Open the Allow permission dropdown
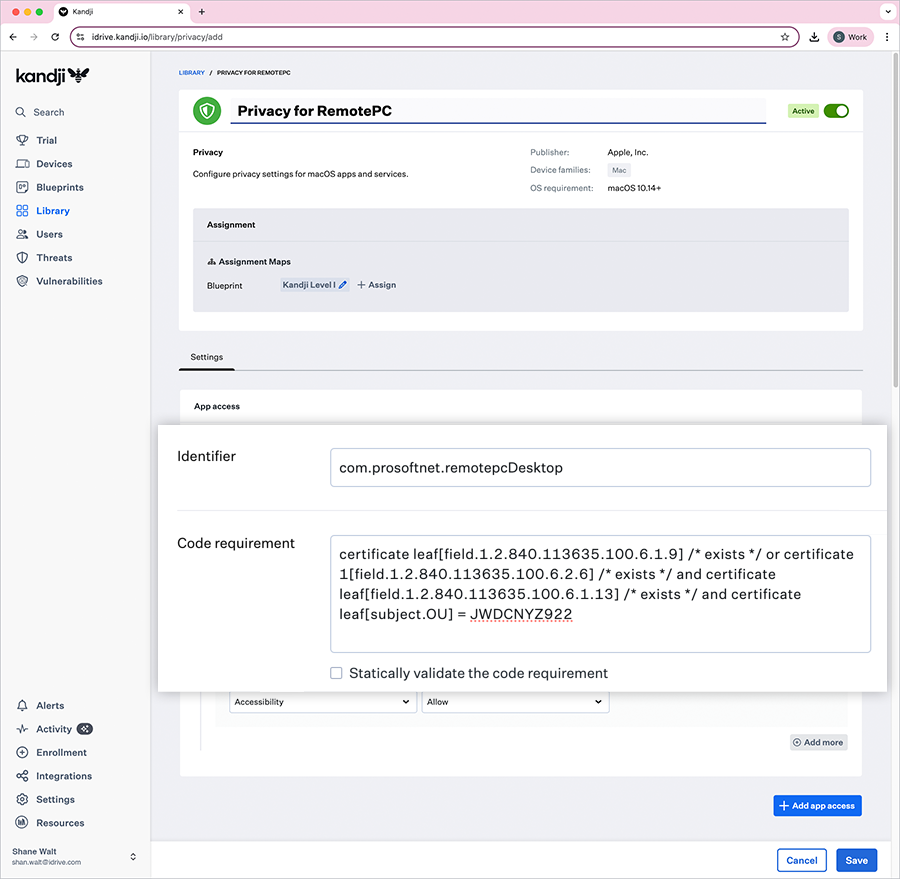This screenshot has width=900, height=879. click(515, 702)
